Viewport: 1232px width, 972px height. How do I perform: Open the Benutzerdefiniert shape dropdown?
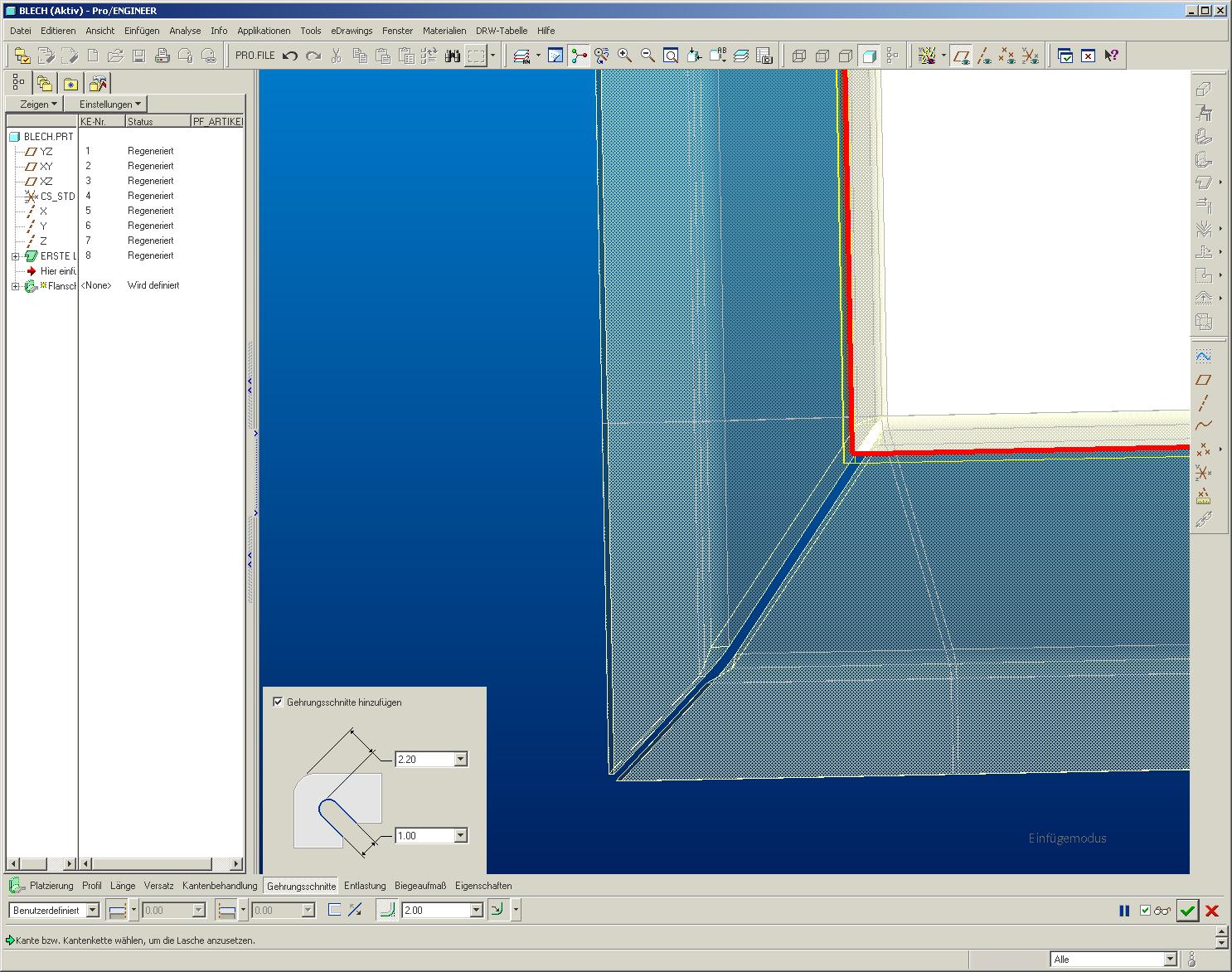click(93, 910)
